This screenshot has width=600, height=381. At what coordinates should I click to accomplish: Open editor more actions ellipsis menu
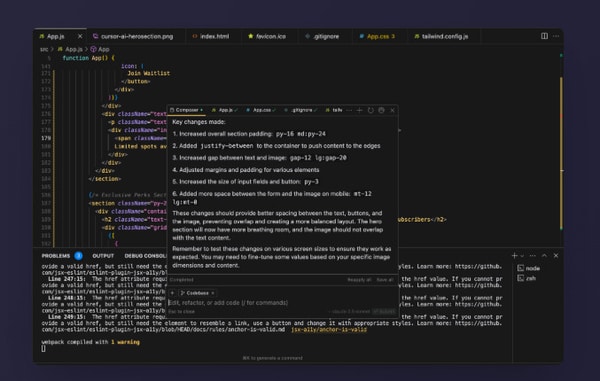pos(556,36)
